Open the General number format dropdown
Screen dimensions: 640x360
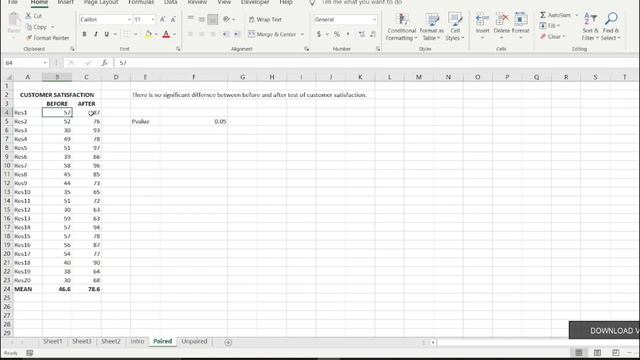click(x=374, y=19)
